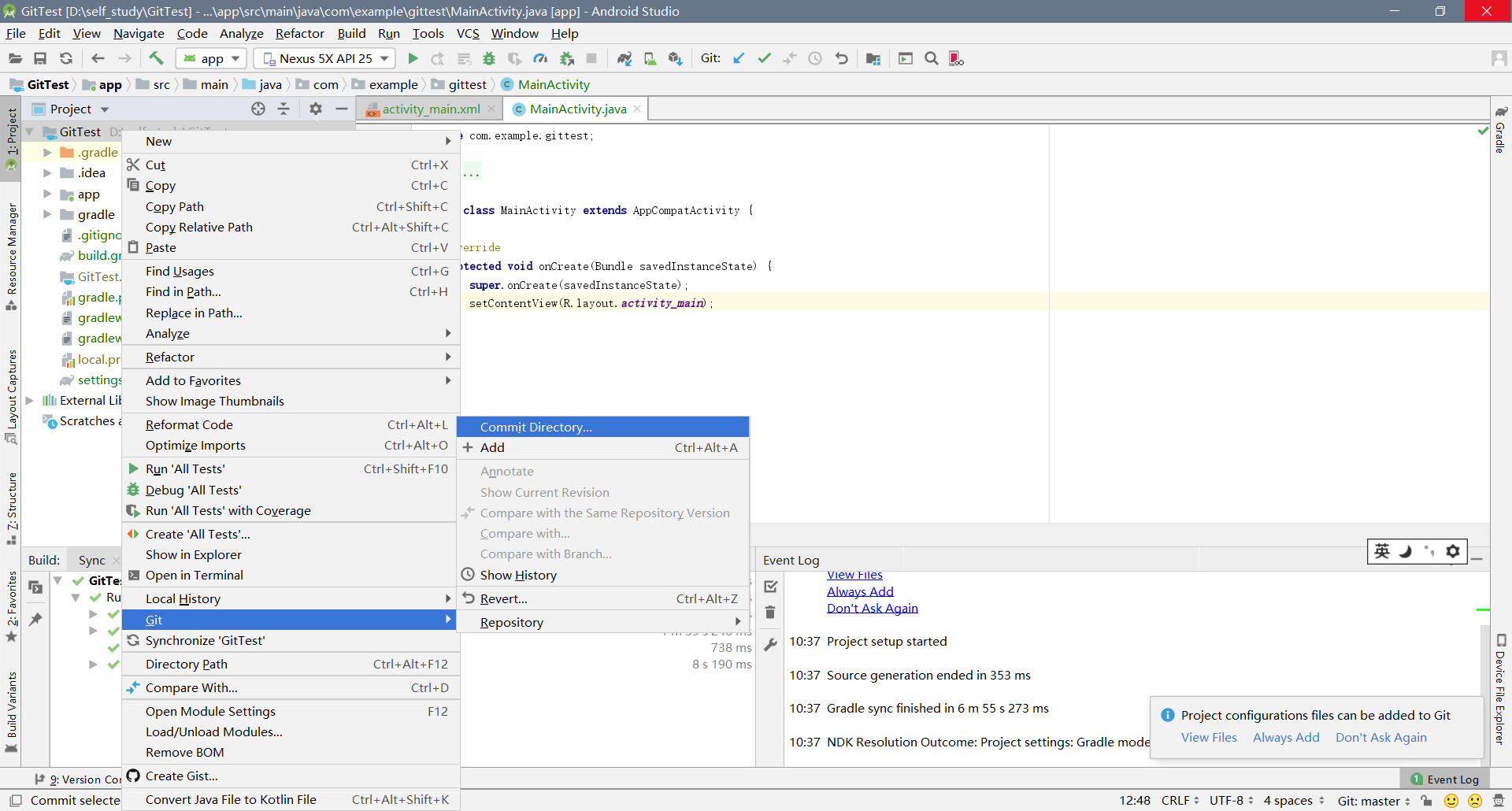The height and width of the screenshot is (811, 1512).
Task: Open the app run configuration dropdown
Action: point(210,57)
